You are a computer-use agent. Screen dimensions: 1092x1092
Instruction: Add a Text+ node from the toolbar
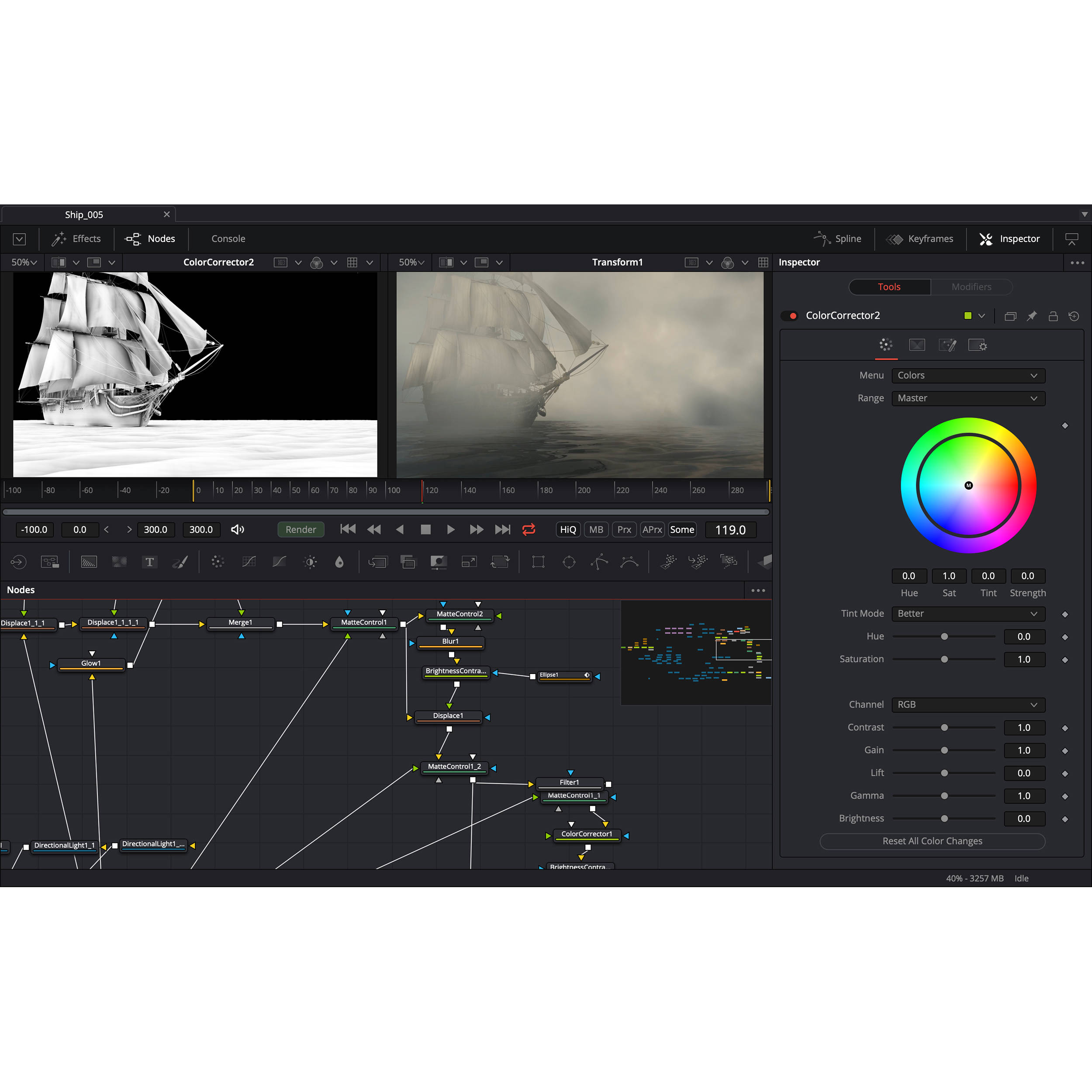click(x=150, y=561)
